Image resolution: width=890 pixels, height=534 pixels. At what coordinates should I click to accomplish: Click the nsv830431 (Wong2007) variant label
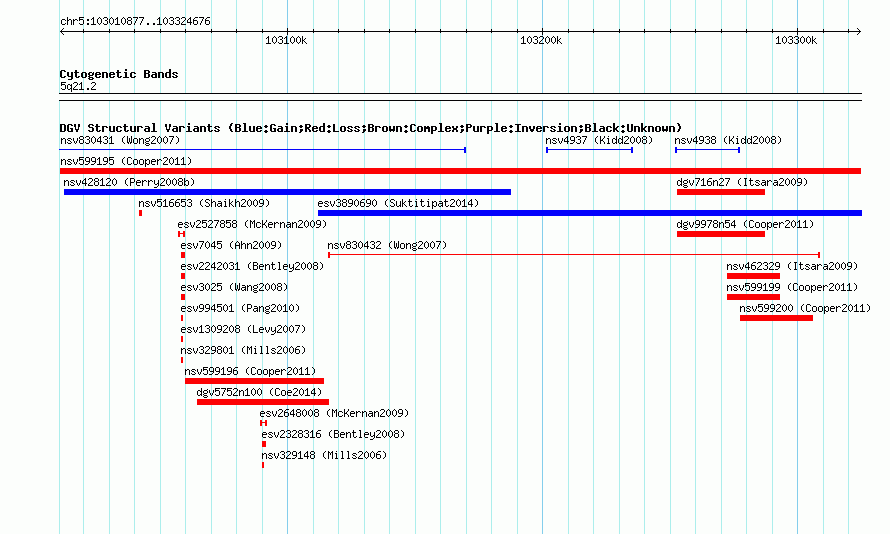(120, 140)
